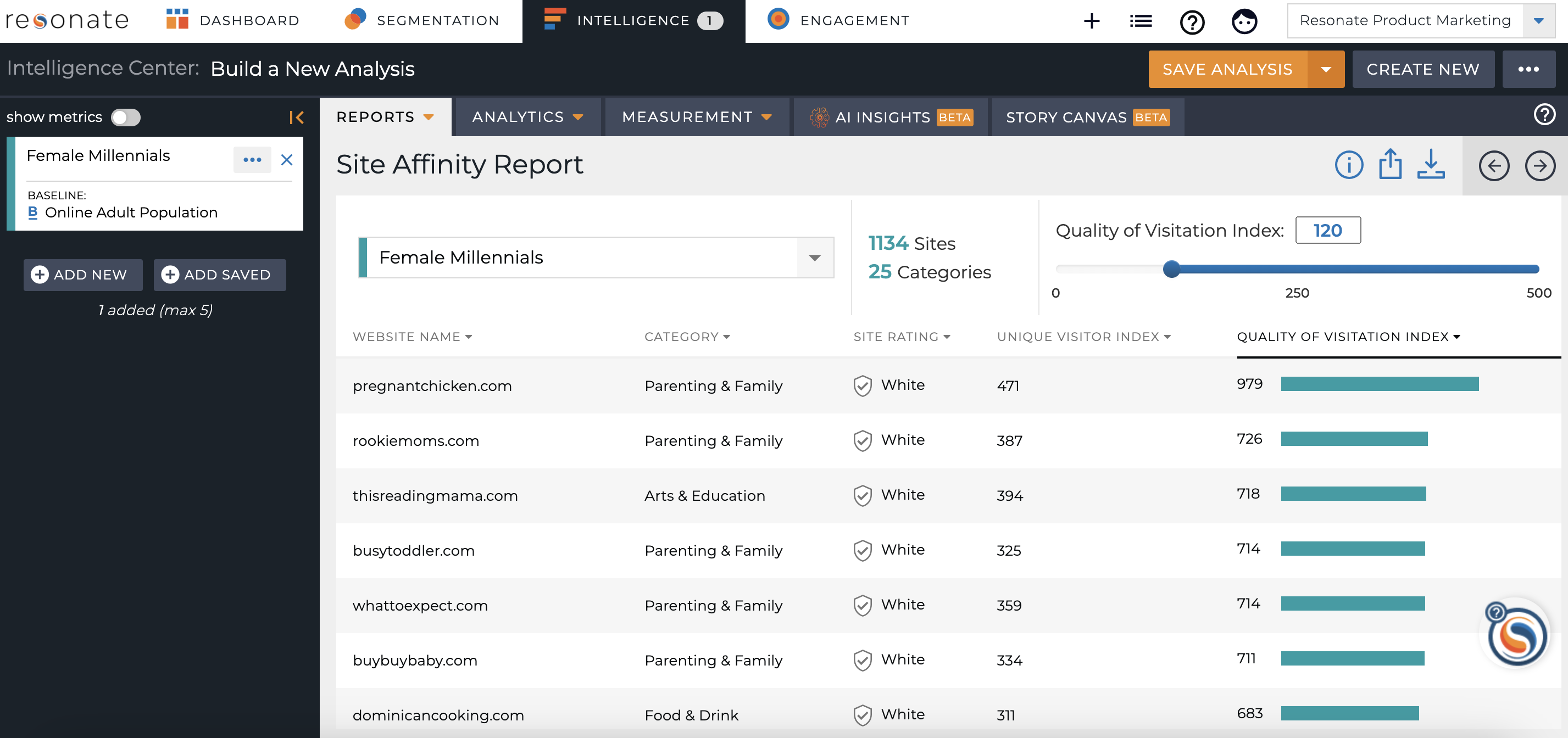Screen dimensions: 1568x738
Task: Open Female Millennials options ellipsis
Action: (252, 160)
